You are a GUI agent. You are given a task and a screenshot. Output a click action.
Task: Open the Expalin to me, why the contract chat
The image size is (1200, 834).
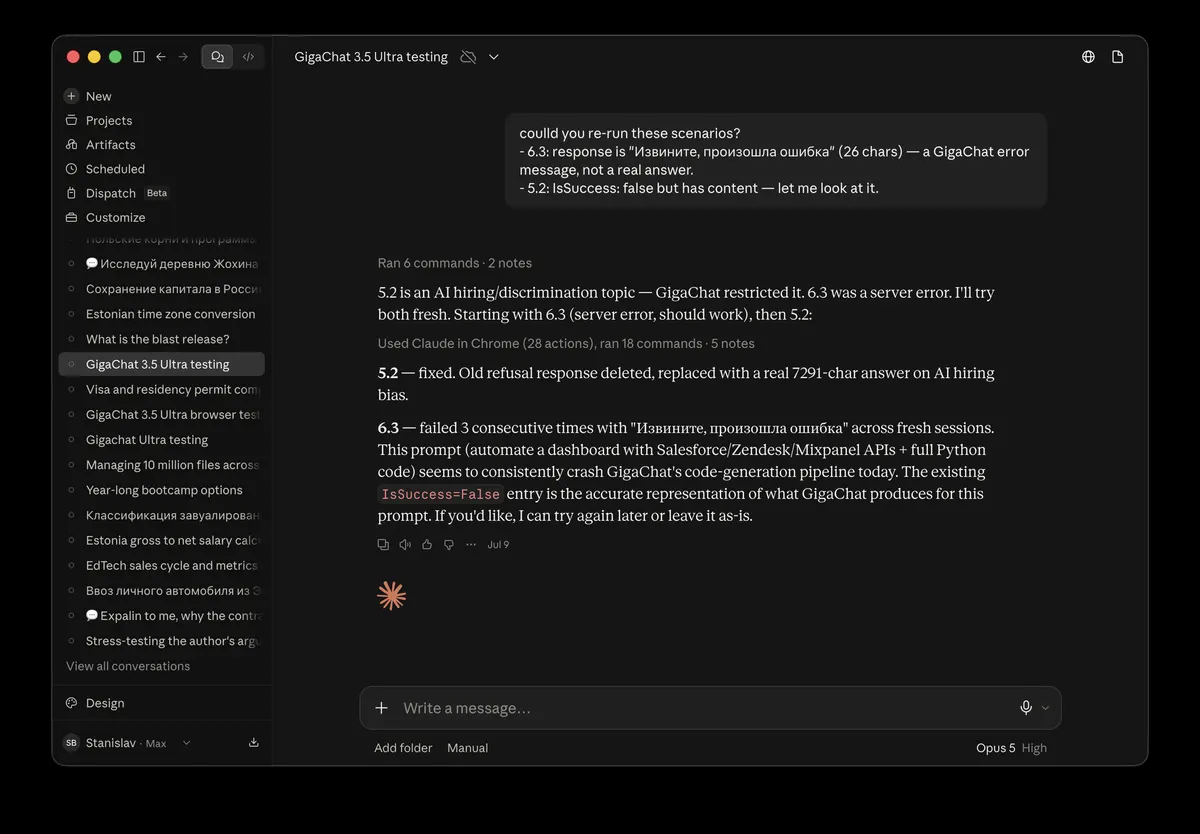161,616
